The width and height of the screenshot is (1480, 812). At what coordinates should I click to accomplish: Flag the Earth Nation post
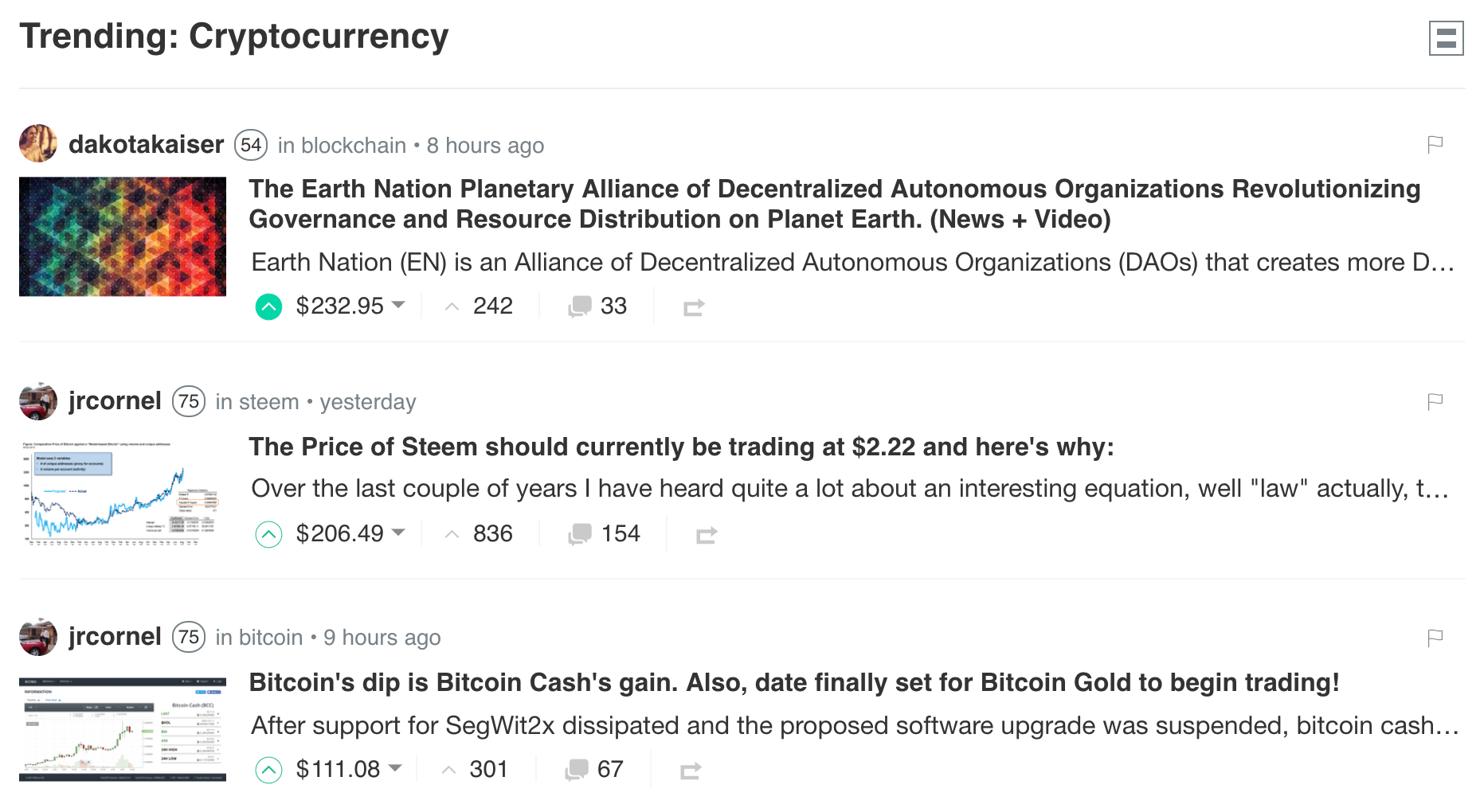[1435, 144]
